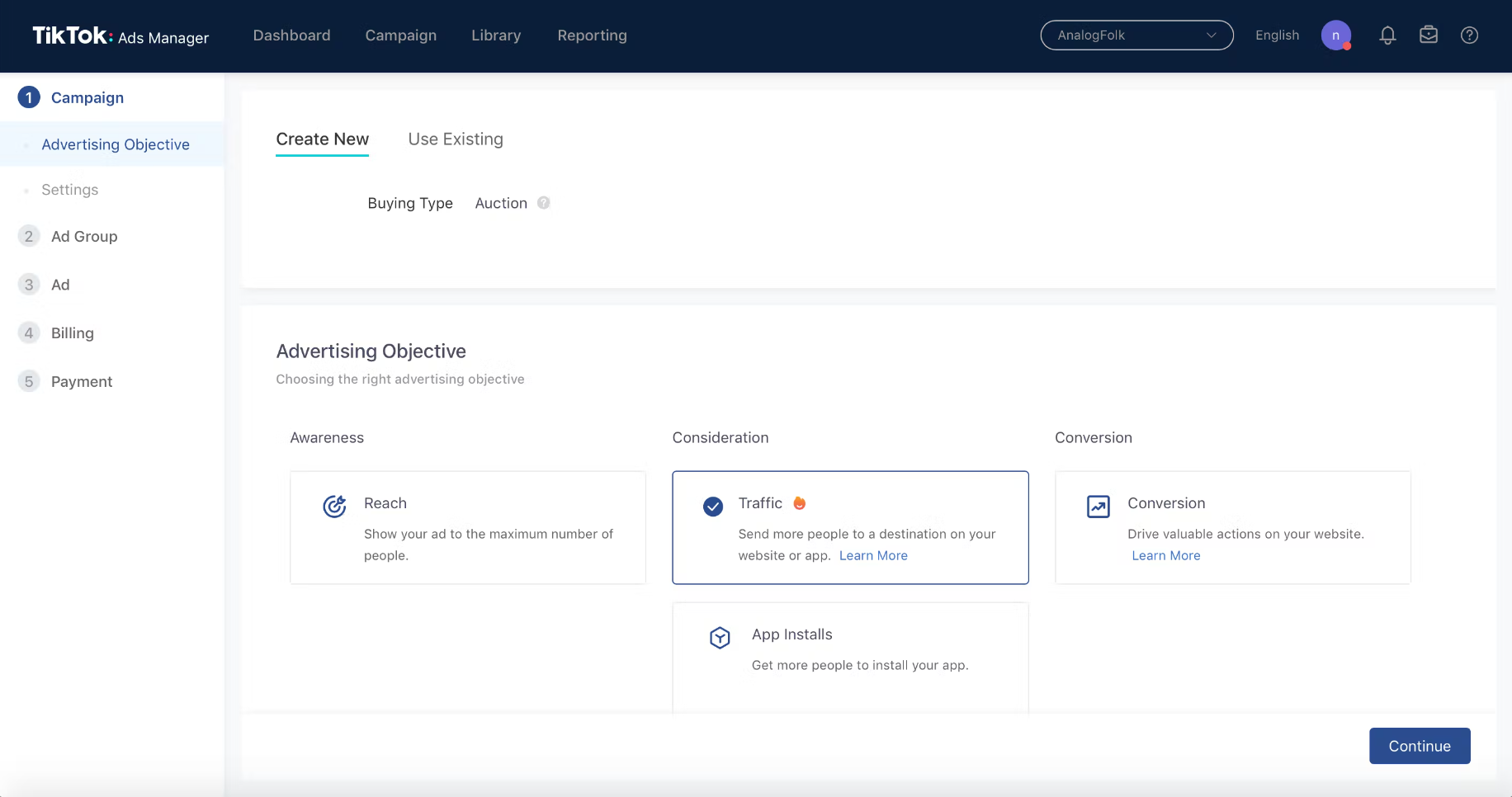Expand the AnalogFolk account dropdown
Screen dimensions: 1512x797
(1136, 35)
